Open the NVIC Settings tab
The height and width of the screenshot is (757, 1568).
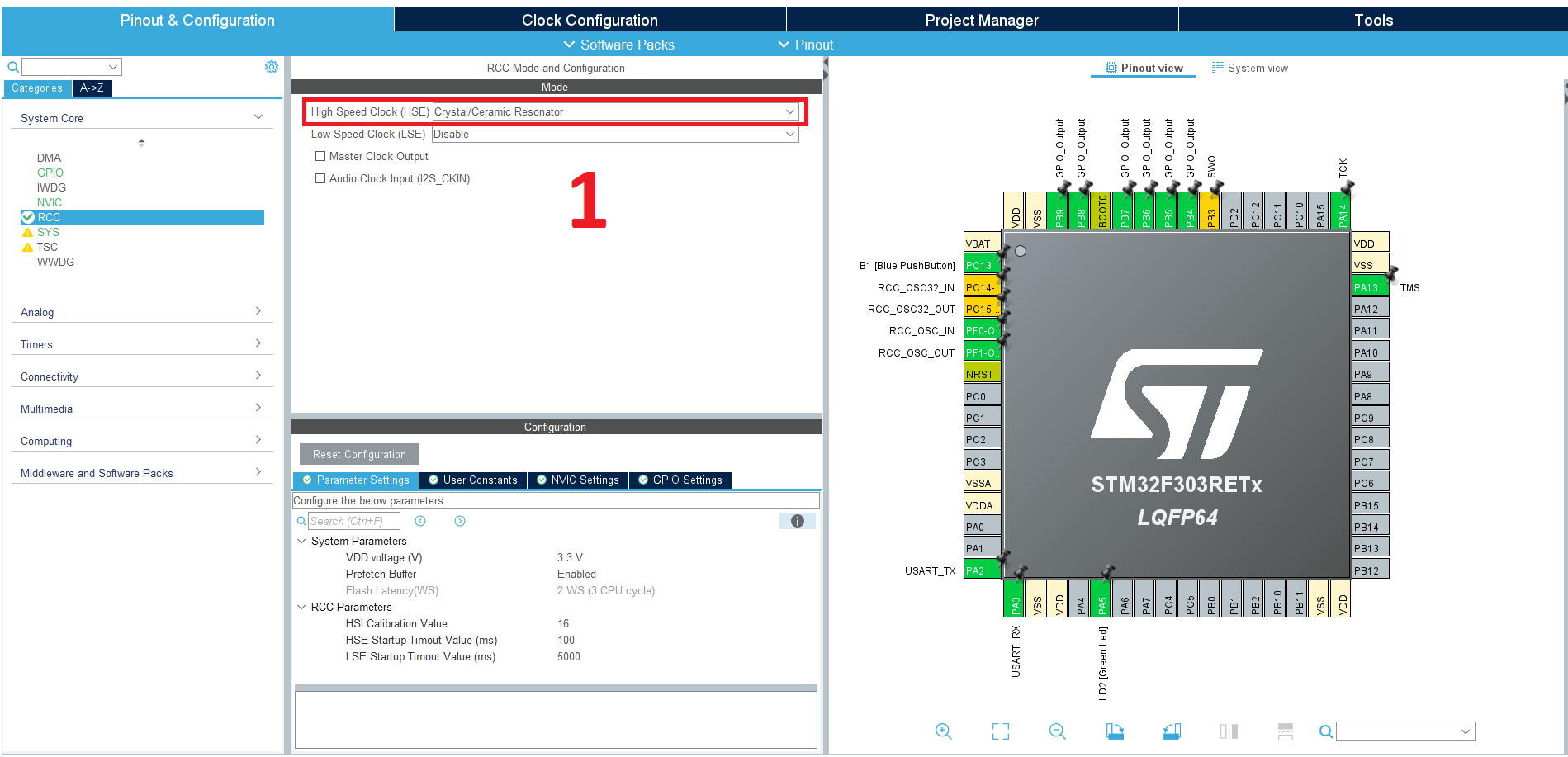point(578,480)
